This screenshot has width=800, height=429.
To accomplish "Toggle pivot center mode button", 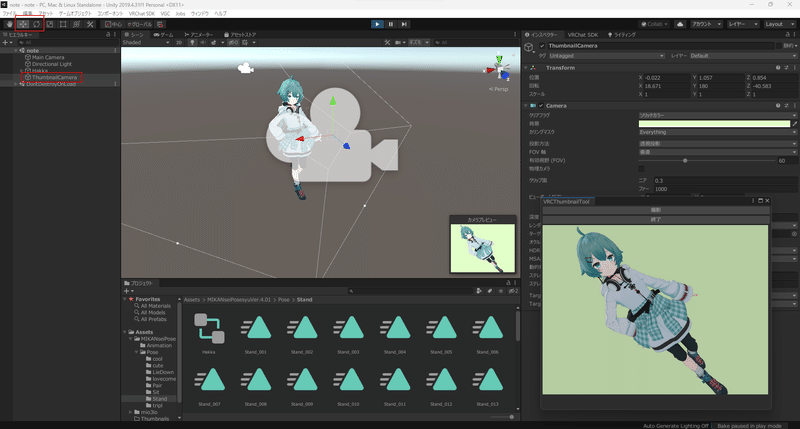I will 113,24.
